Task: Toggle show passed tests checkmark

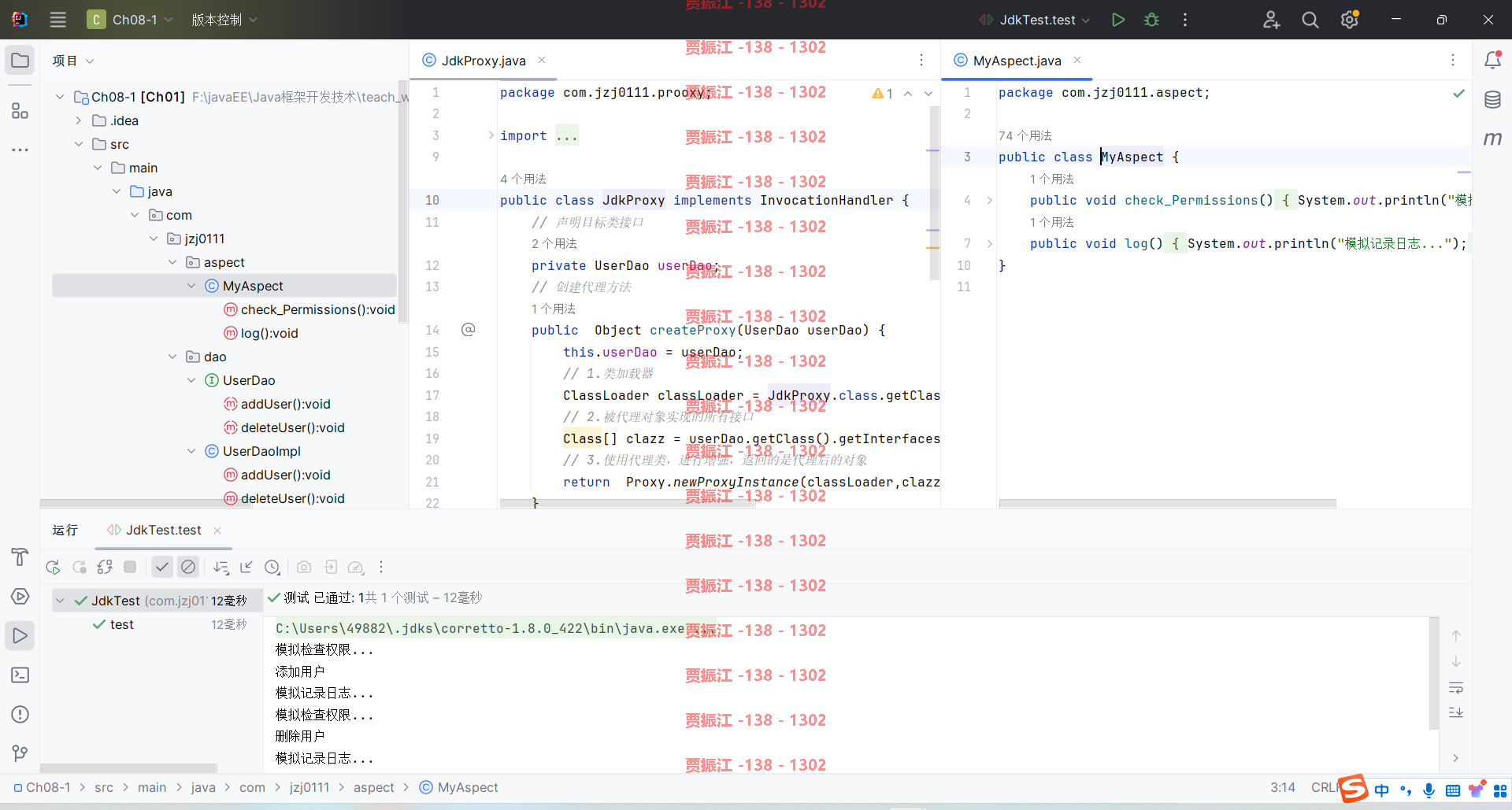Action: tap(161, 567)
